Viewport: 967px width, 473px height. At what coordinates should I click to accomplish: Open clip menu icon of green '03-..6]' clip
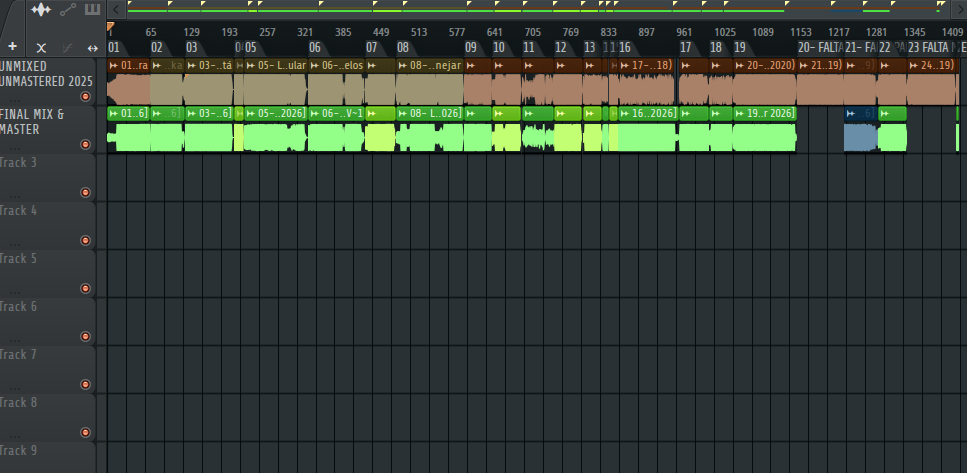pos(191,113)
